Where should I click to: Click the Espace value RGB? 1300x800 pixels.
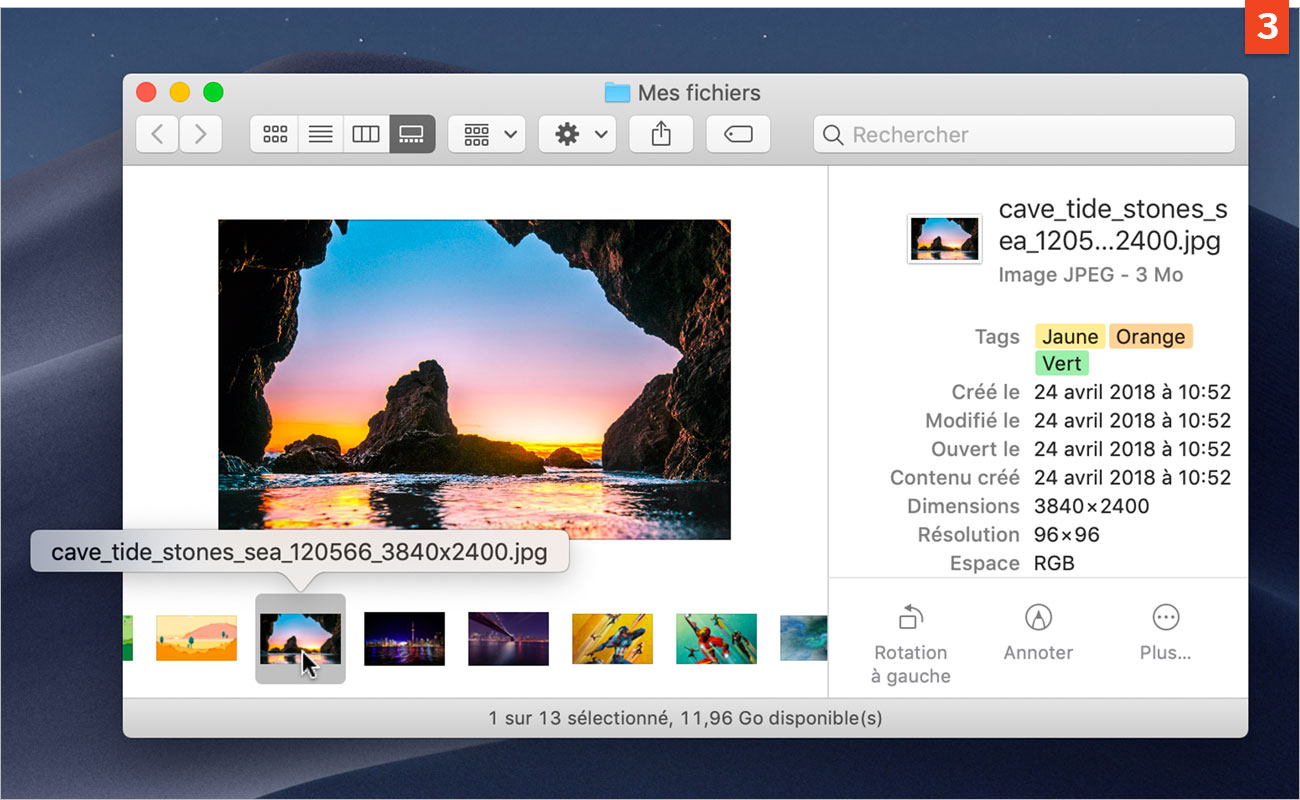pyautogui.click(x=1054, y=563)
